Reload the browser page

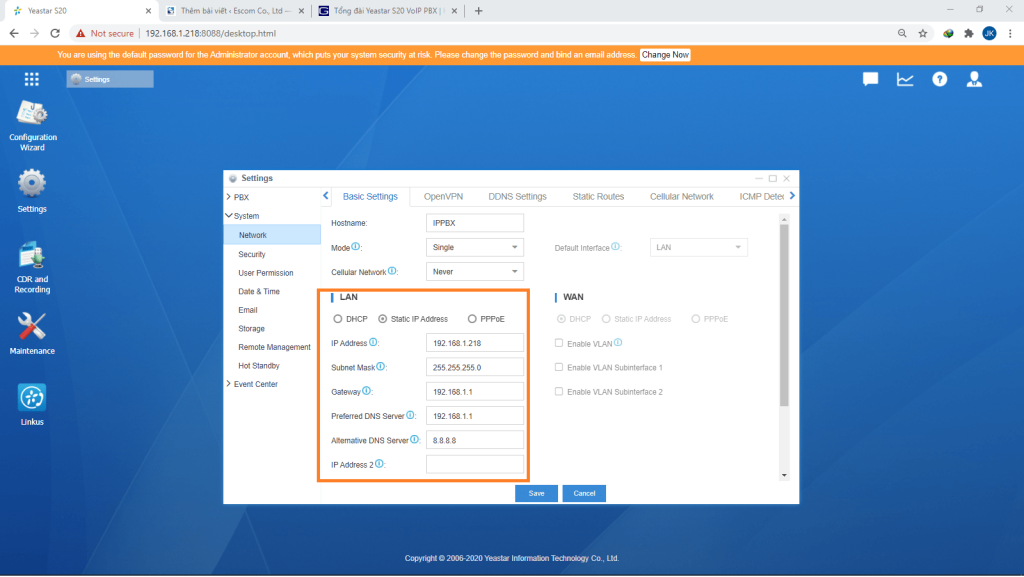click(56, 33)
